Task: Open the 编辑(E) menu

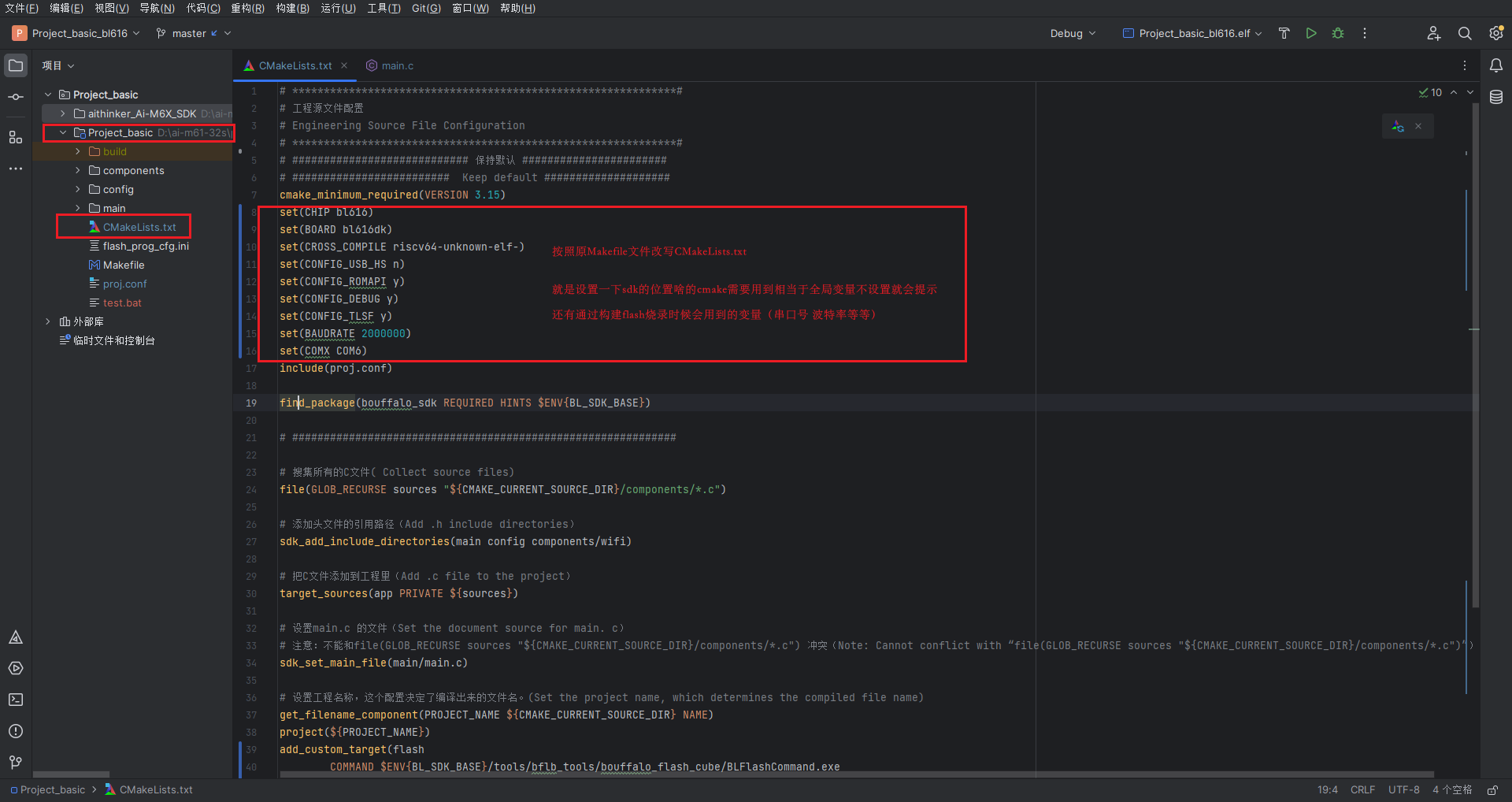Action: (66, 8)
